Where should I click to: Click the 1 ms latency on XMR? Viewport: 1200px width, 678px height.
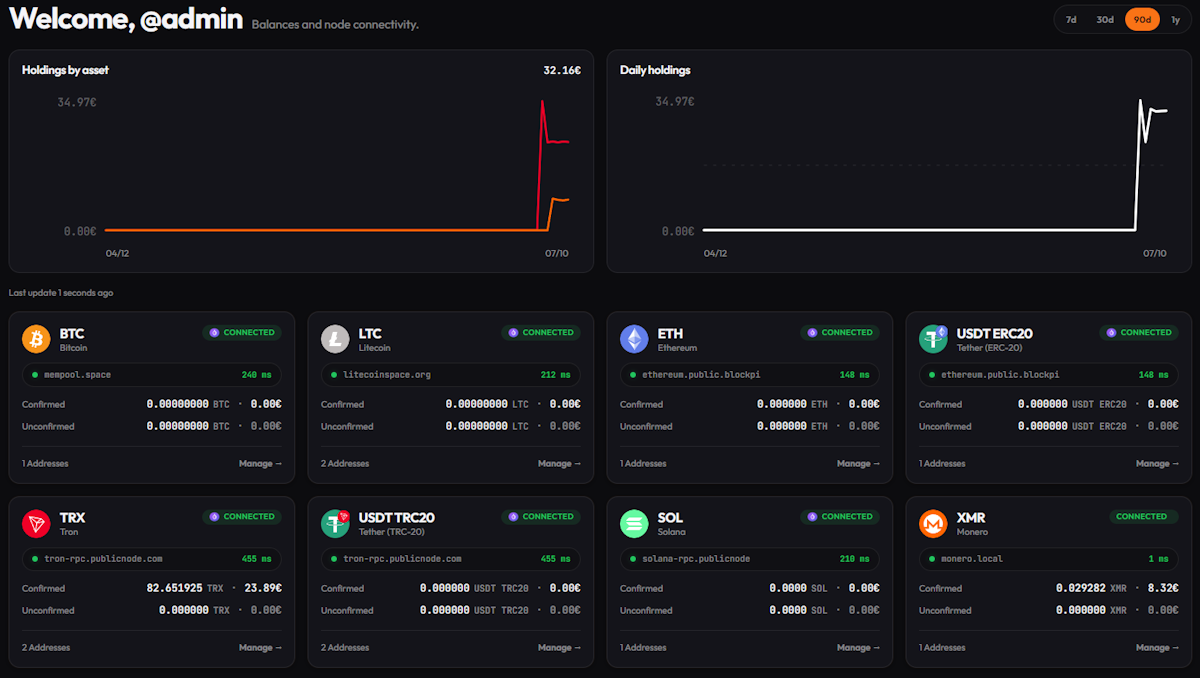(x=1159, y=559)
